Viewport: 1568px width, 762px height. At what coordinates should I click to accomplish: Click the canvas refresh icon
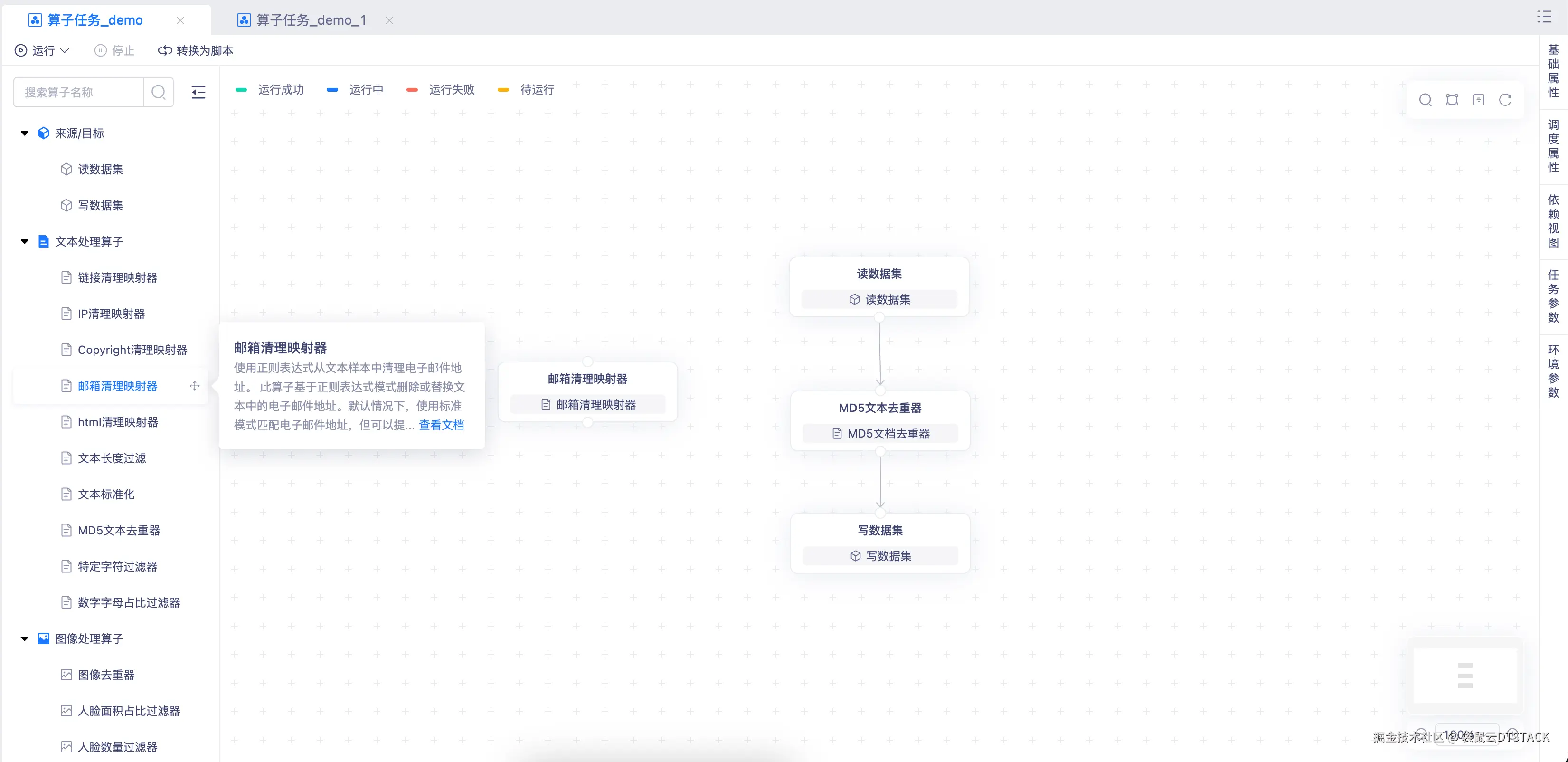tap(1505, 100)
